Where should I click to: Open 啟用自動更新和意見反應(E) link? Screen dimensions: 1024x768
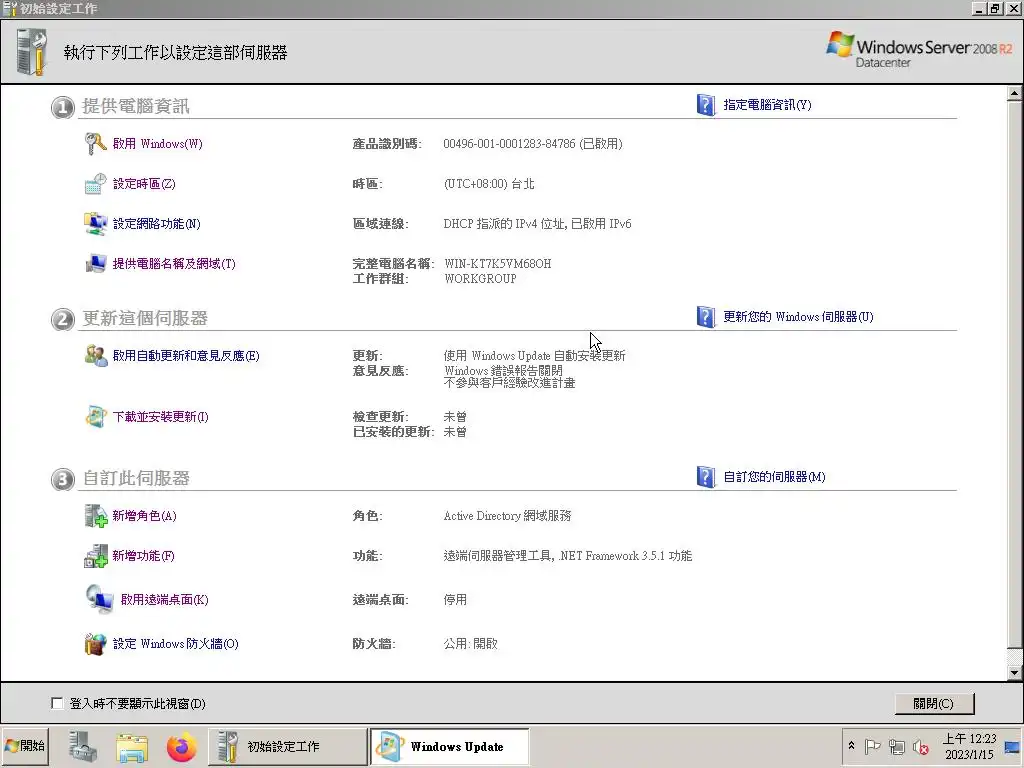(x=185, y=356)
